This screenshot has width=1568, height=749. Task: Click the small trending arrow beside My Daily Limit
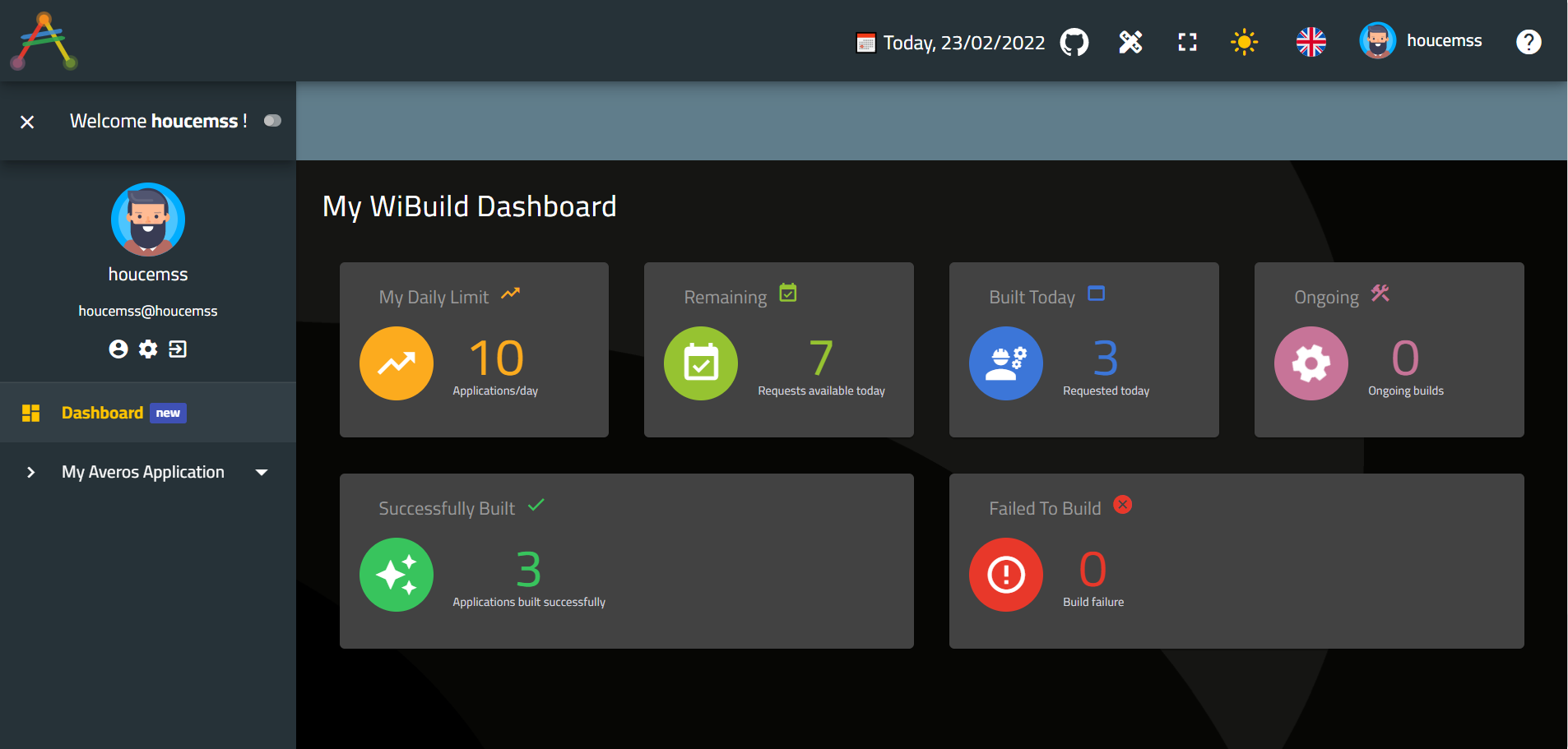[x=511, y=293]
